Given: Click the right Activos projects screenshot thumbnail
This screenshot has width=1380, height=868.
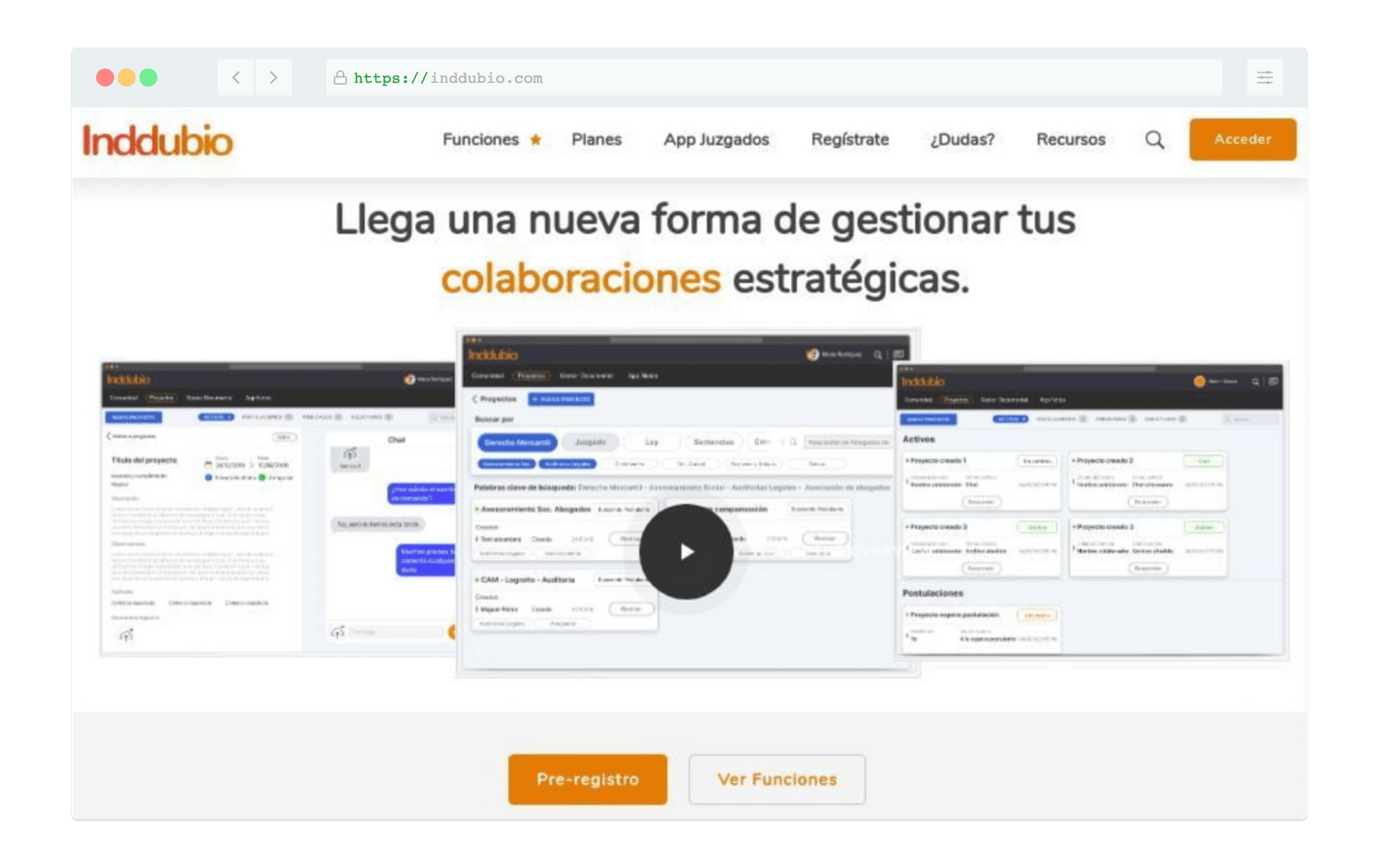Looking at the screenshot, I should tap(1091, 511).
